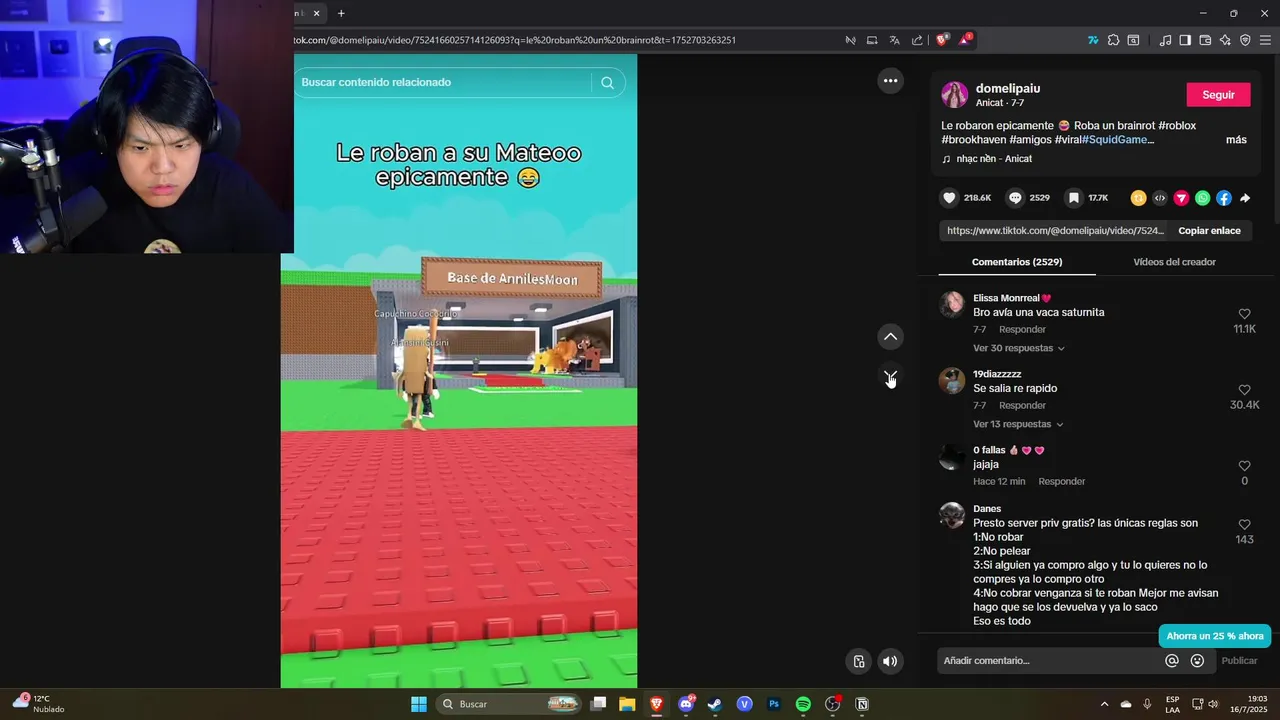Click 'Copiar enlace' button
The height and width of the screenshot is (720, 1280).
click(x=1209, y=230)
